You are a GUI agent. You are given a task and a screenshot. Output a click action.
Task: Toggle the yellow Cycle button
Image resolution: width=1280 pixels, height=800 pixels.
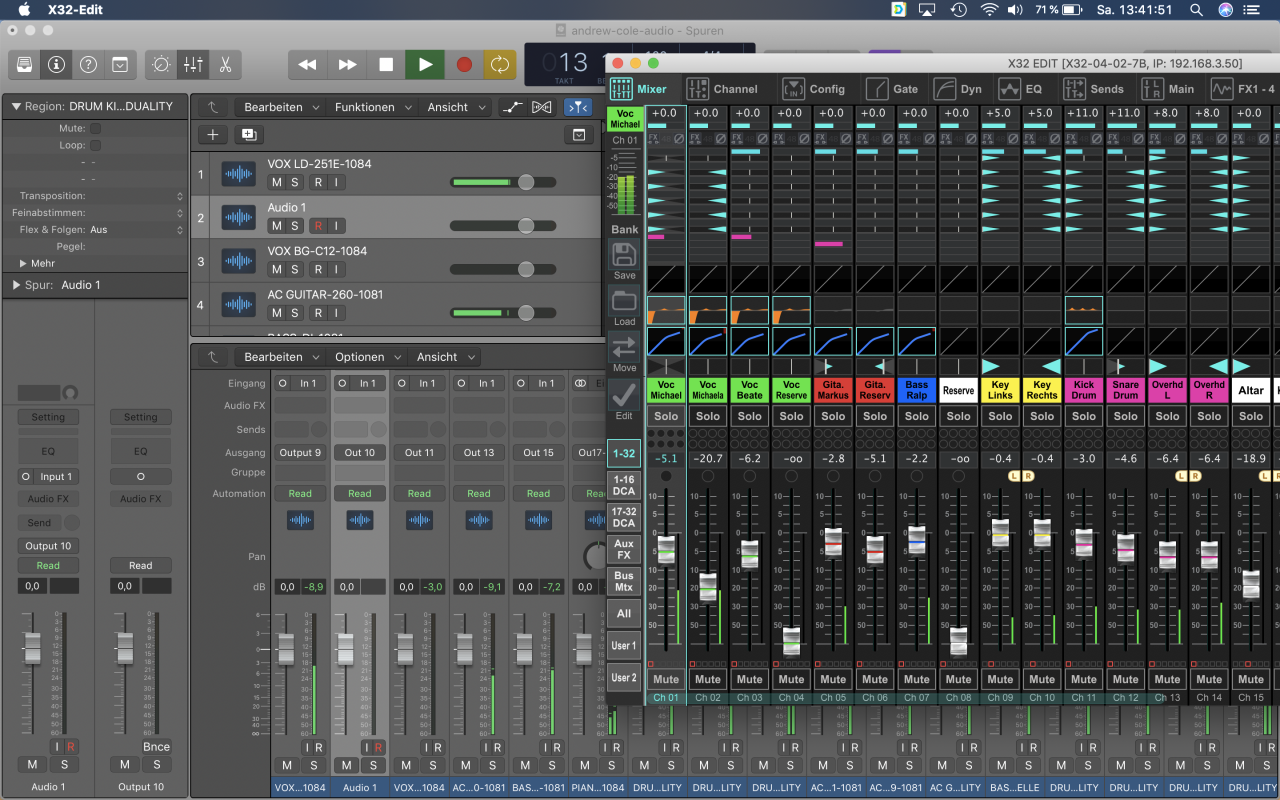point(499,64)
